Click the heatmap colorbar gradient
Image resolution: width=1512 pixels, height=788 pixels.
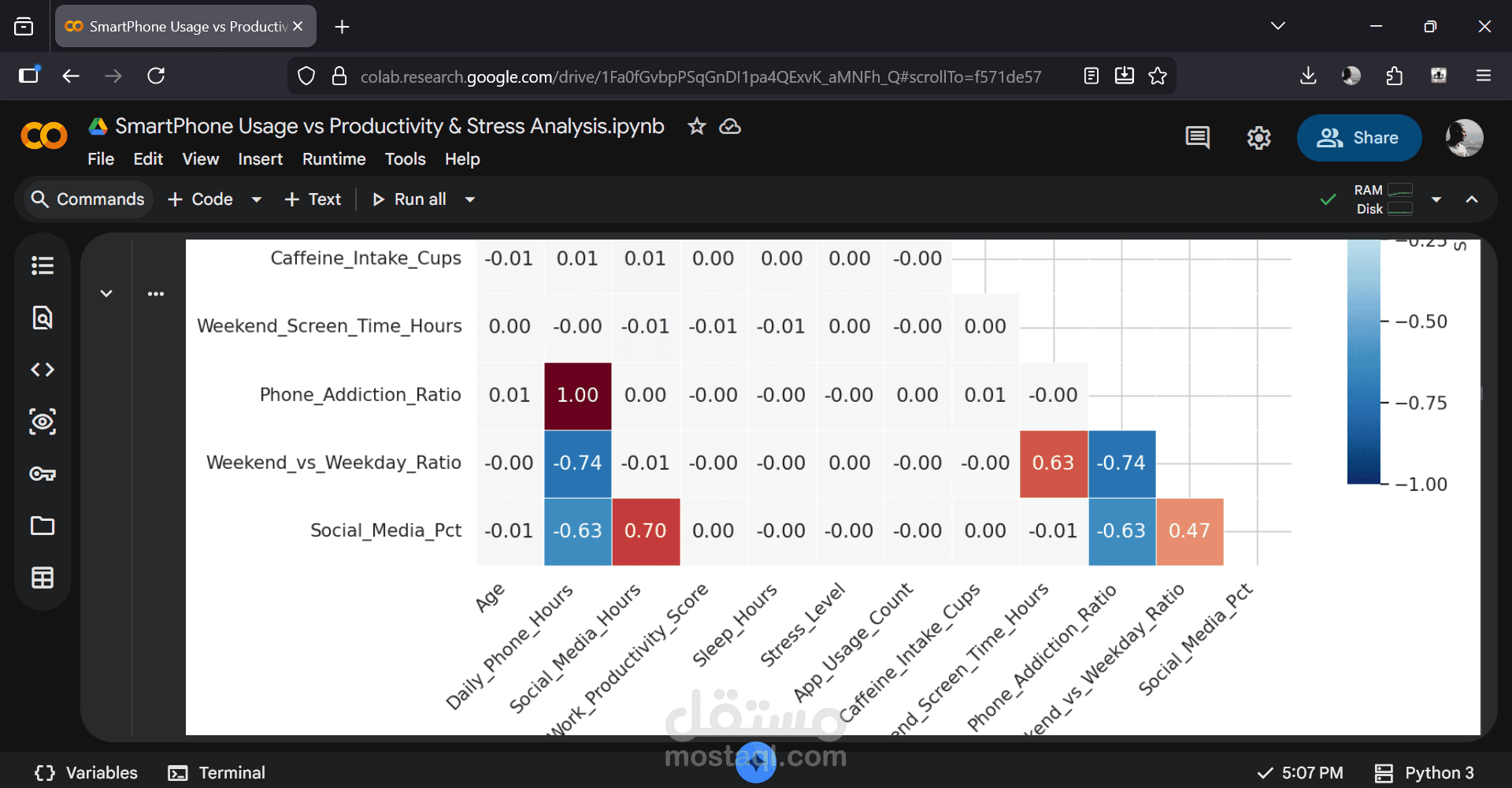[x=1363, y=362]
